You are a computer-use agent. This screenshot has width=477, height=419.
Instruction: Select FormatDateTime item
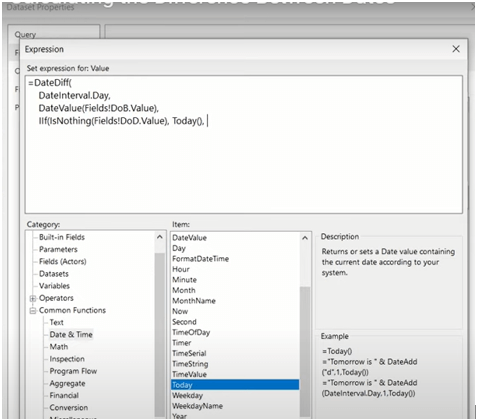pyautogui.click(x=200, y=259)
